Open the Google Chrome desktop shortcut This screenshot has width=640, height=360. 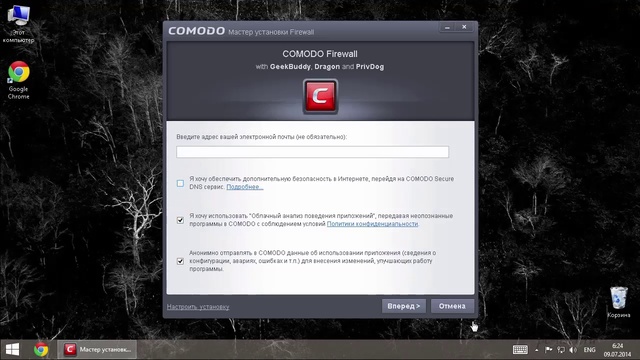pos(18,80)
